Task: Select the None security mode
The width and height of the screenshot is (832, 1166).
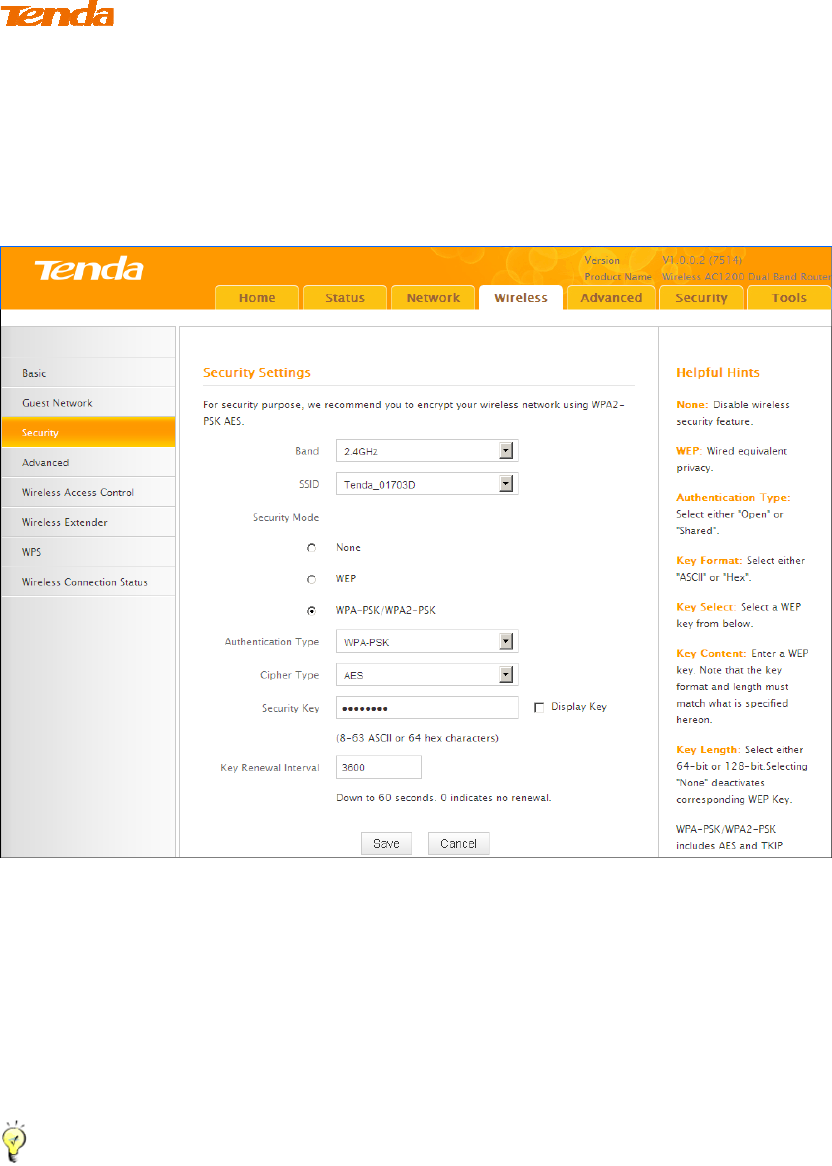Action: [312, 548]
